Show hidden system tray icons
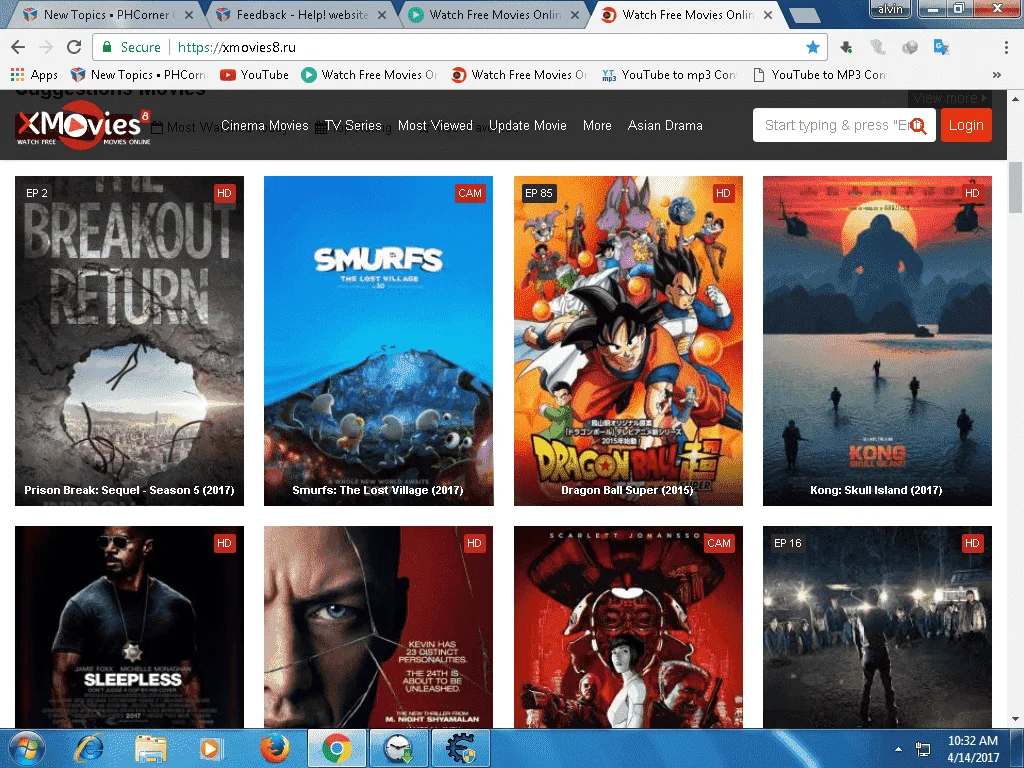Screen dimensions: 1024x768 click(x=899, y=749)
